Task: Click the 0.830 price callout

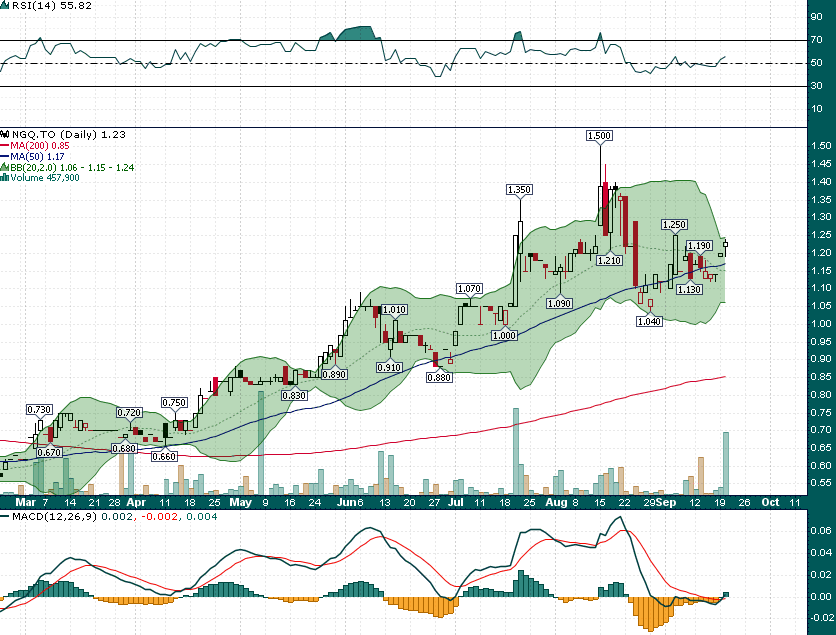Action: [x=294, y=395]
